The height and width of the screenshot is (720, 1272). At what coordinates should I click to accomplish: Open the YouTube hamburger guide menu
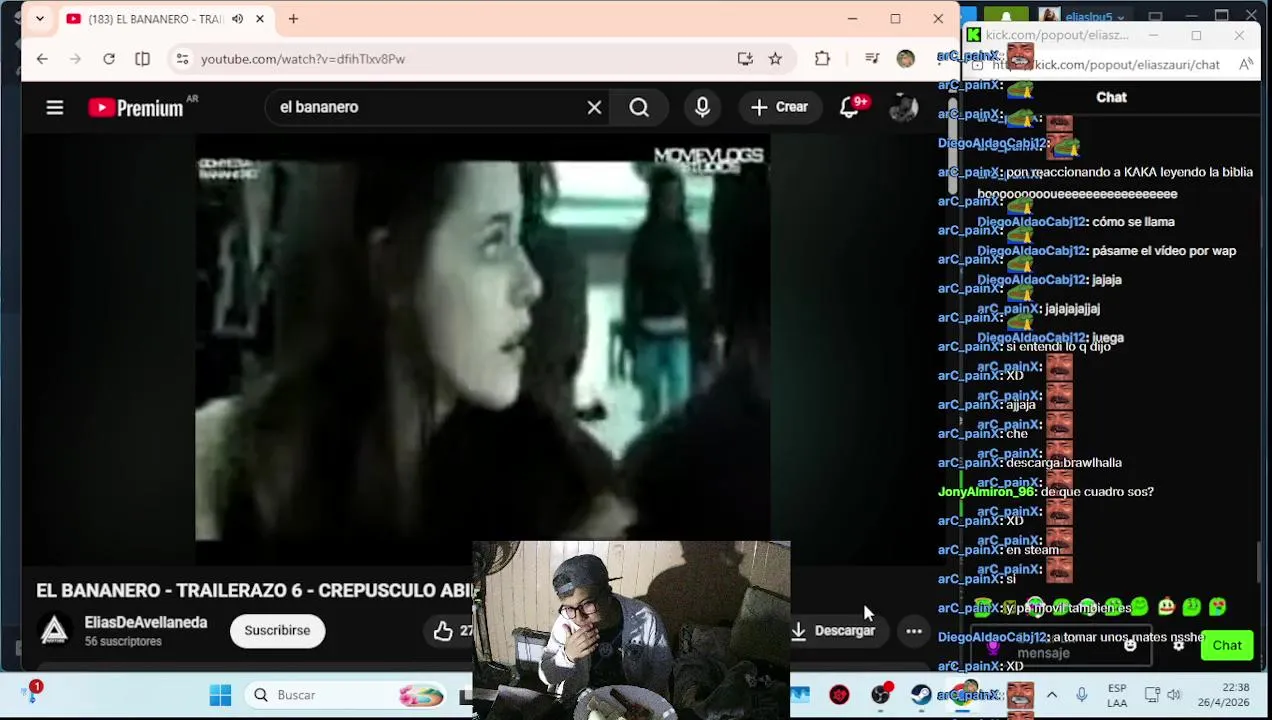[x=55, y=107]
